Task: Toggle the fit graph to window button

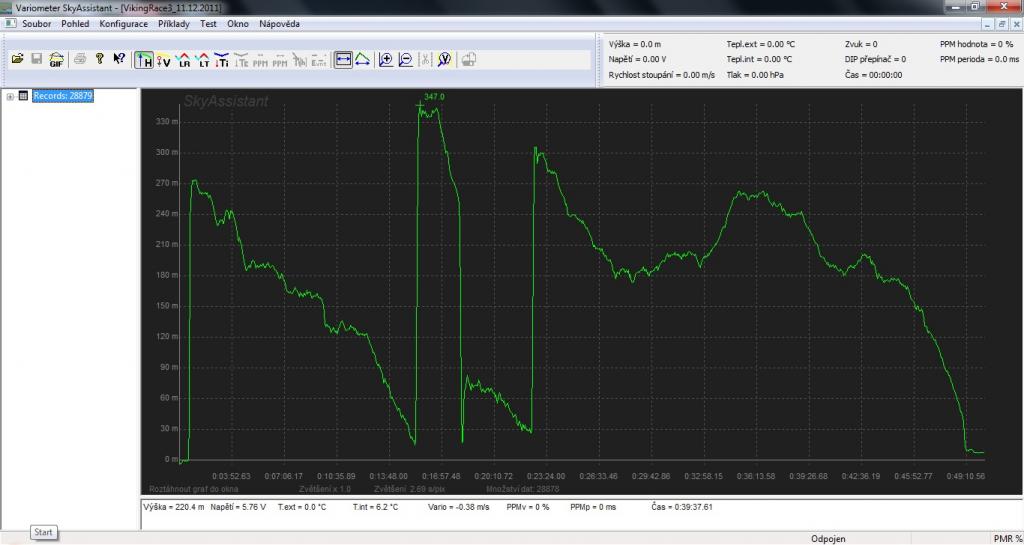Action: click(343, 59)
